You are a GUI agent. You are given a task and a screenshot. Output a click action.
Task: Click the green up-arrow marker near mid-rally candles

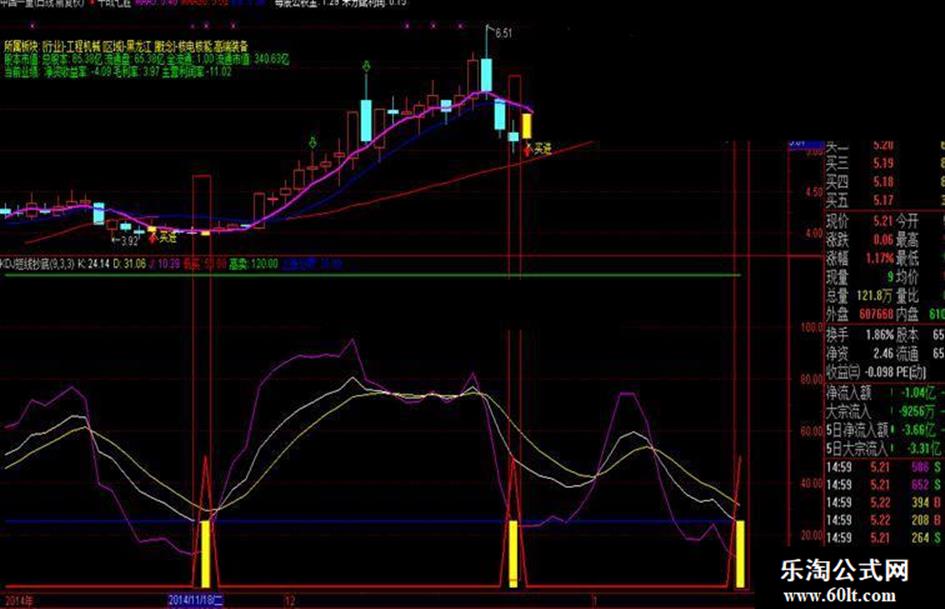coord(312,142)
